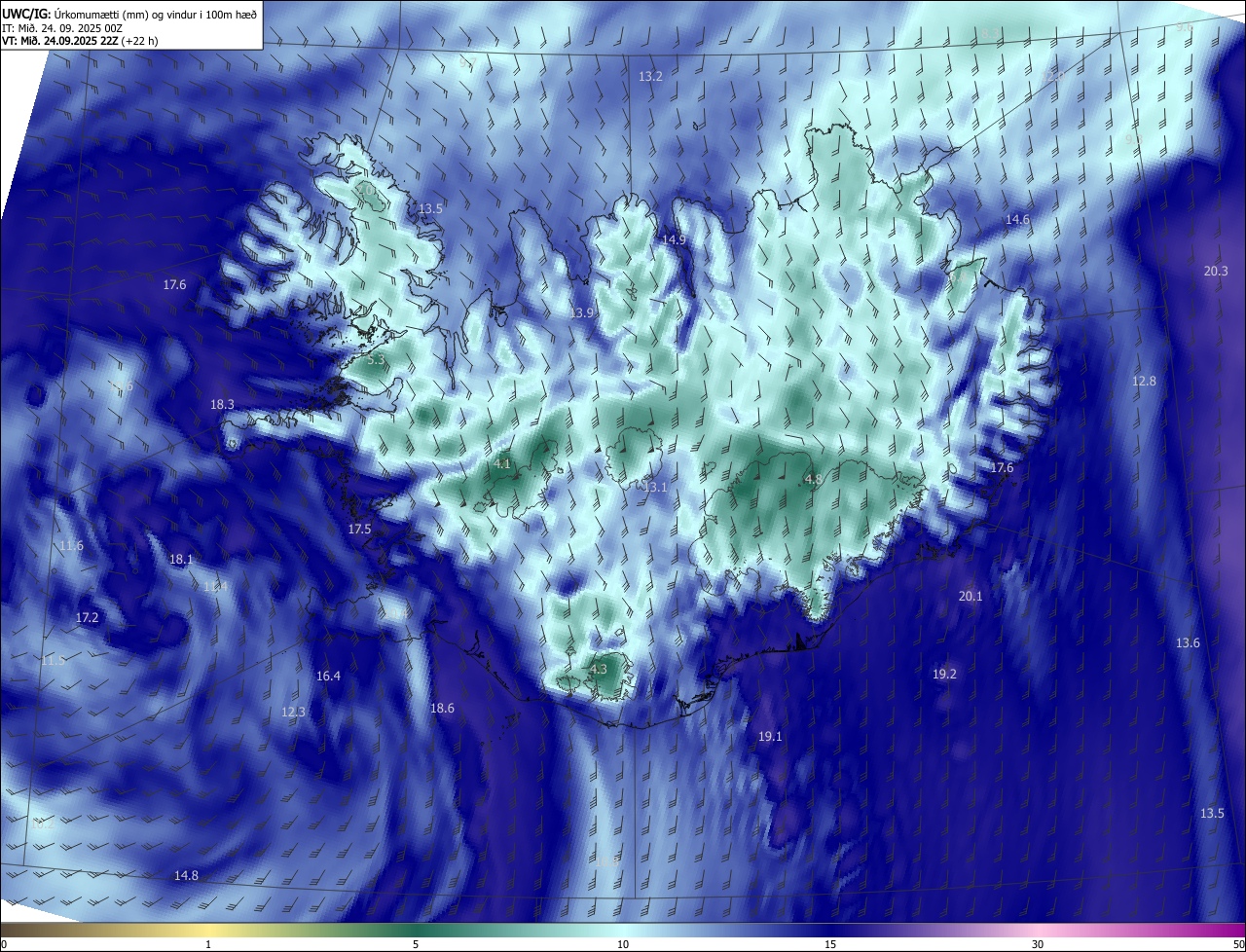Click the 17.5 value in the southwest
The width and height of the screenshot is (1246, 952).
tap(359, 529)
